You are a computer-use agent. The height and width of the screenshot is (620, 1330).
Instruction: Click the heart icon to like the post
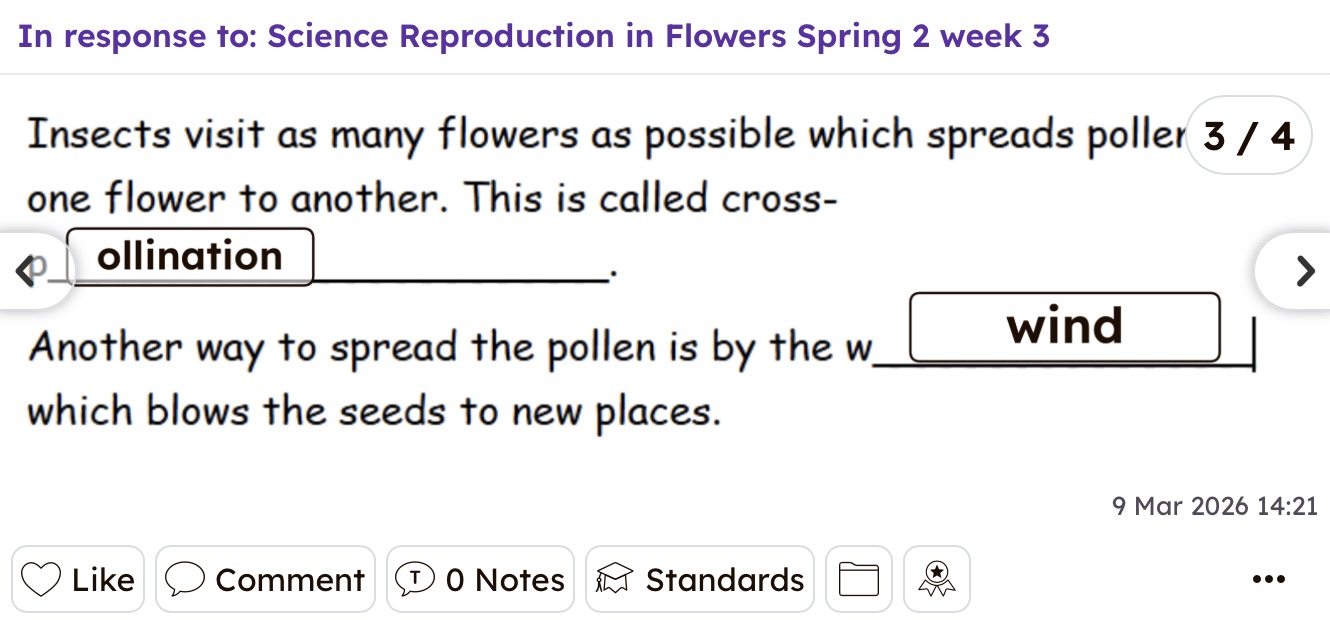[41, 580]
